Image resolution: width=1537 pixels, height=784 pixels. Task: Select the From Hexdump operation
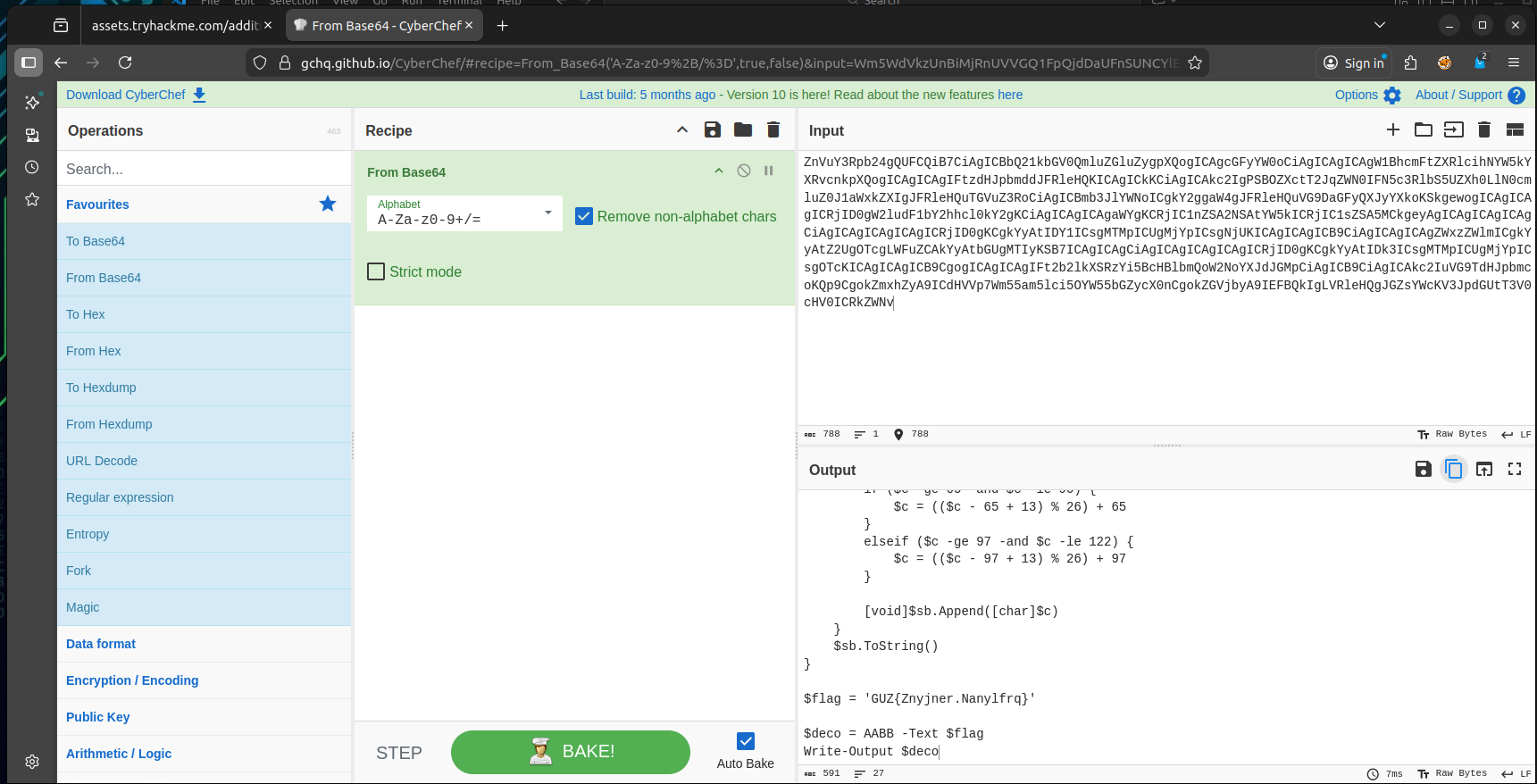(204, 424)
